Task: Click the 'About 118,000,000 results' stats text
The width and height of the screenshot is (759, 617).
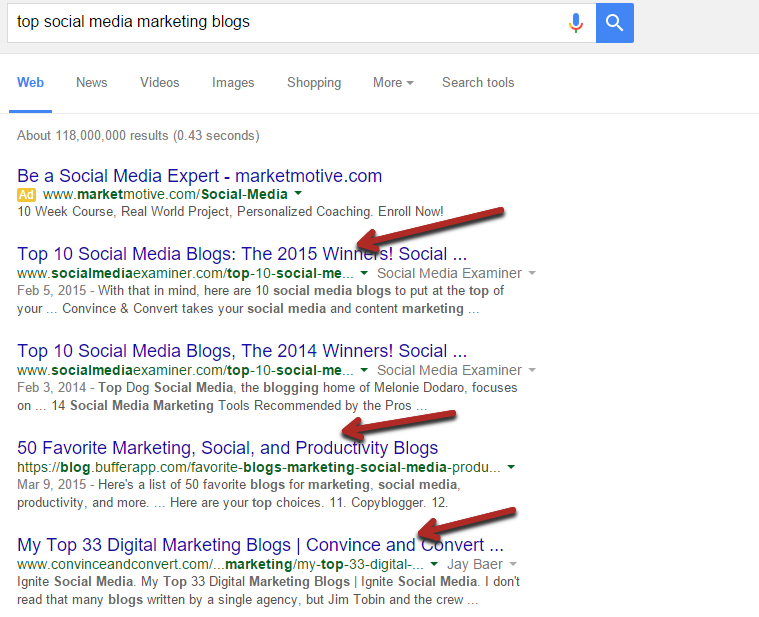Action: pos(138,135)
